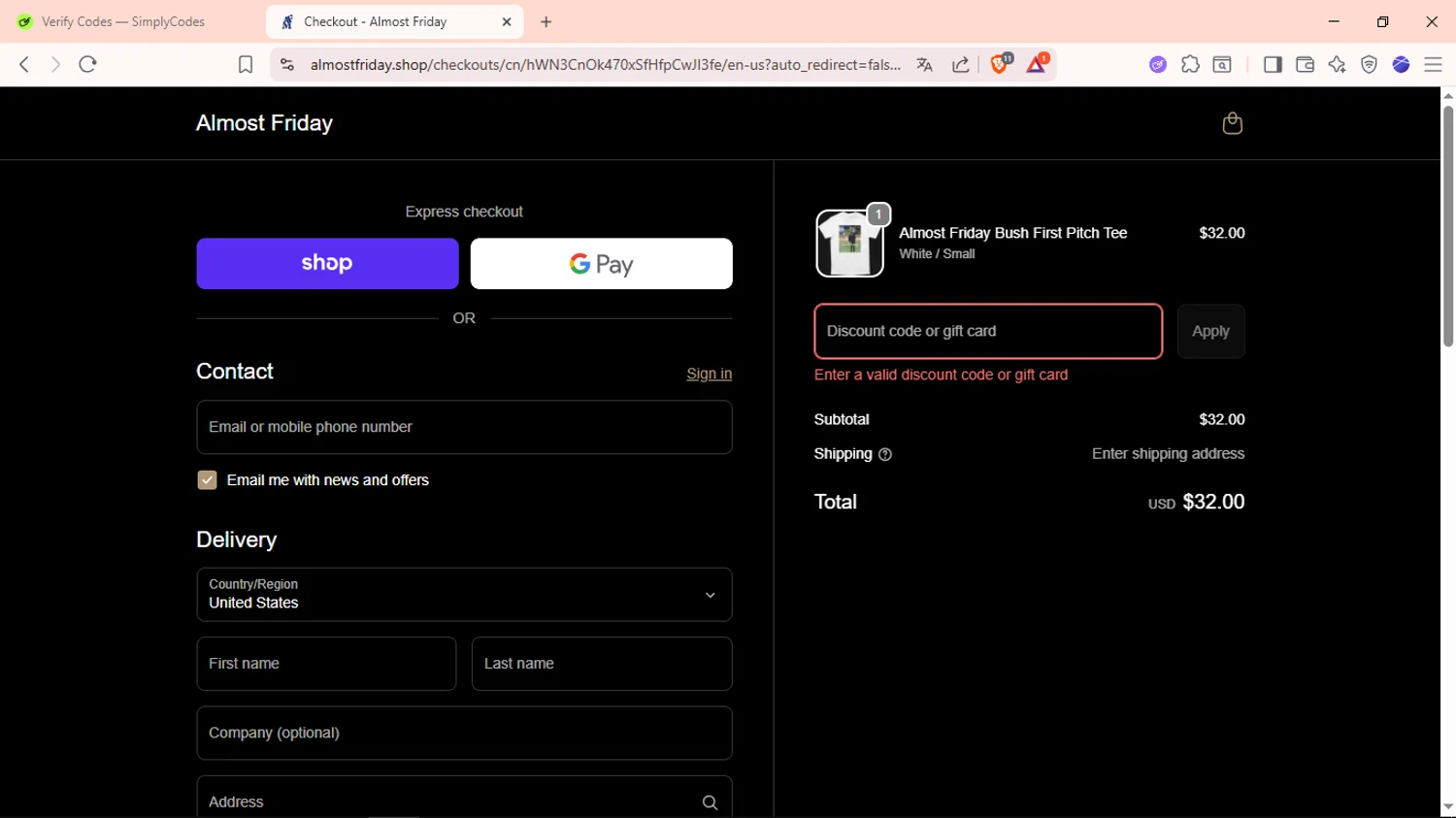The width and height of the screenshot is (1456, 818).
Task: Focus the First name field
Action: 326,664
